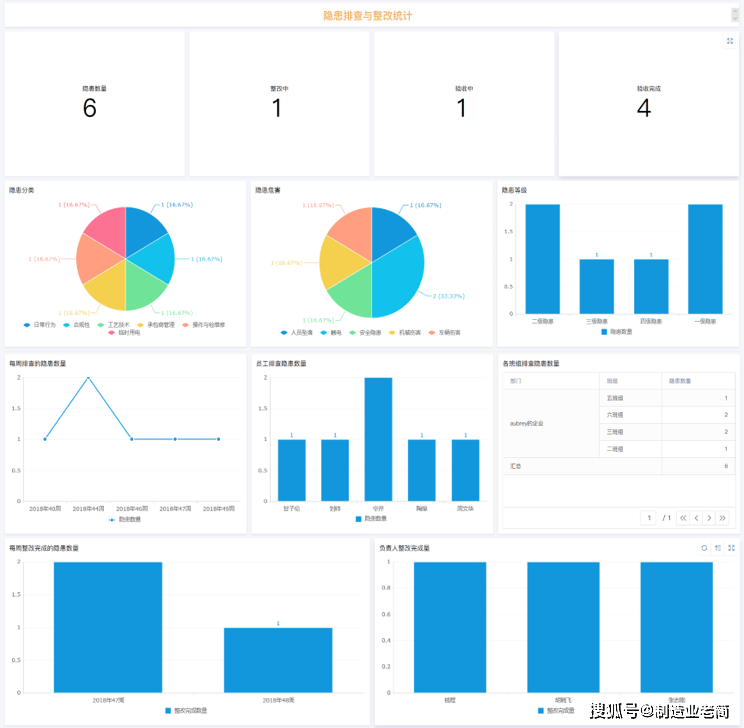Click filter icon on 负责人整改完成量 chart
The width and height of the screenshot is (744, 728).
(x=718, y=548)
